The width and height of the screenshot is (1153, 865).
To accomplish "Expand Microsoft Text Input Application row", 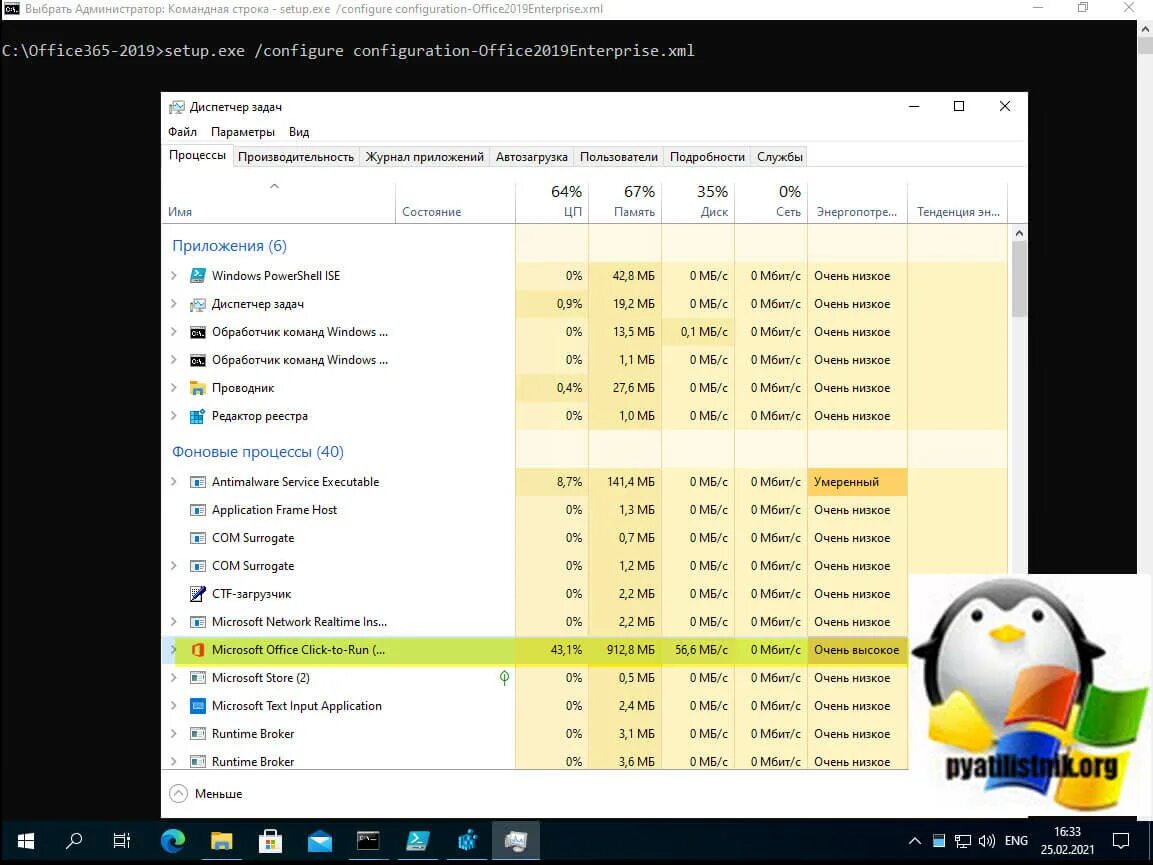I will pos(174,705).
